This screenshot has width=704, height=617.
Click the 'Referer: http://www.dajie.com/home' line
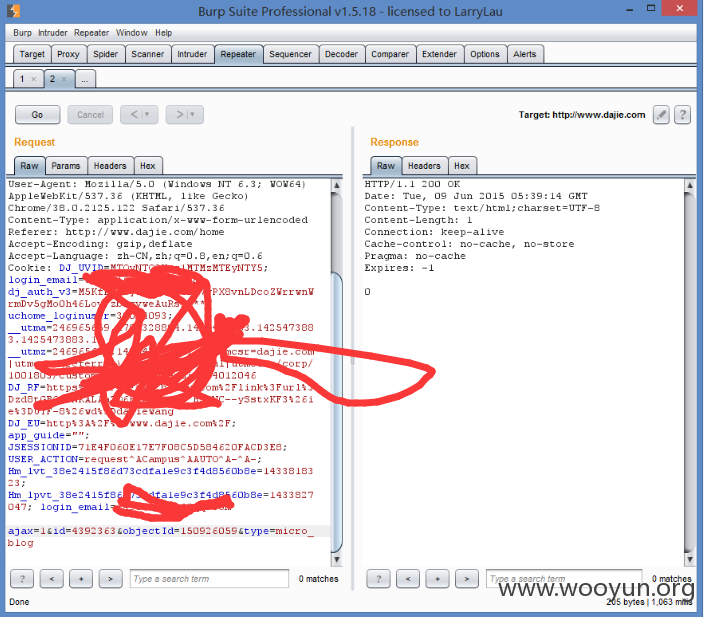click(x=116, y=232)
